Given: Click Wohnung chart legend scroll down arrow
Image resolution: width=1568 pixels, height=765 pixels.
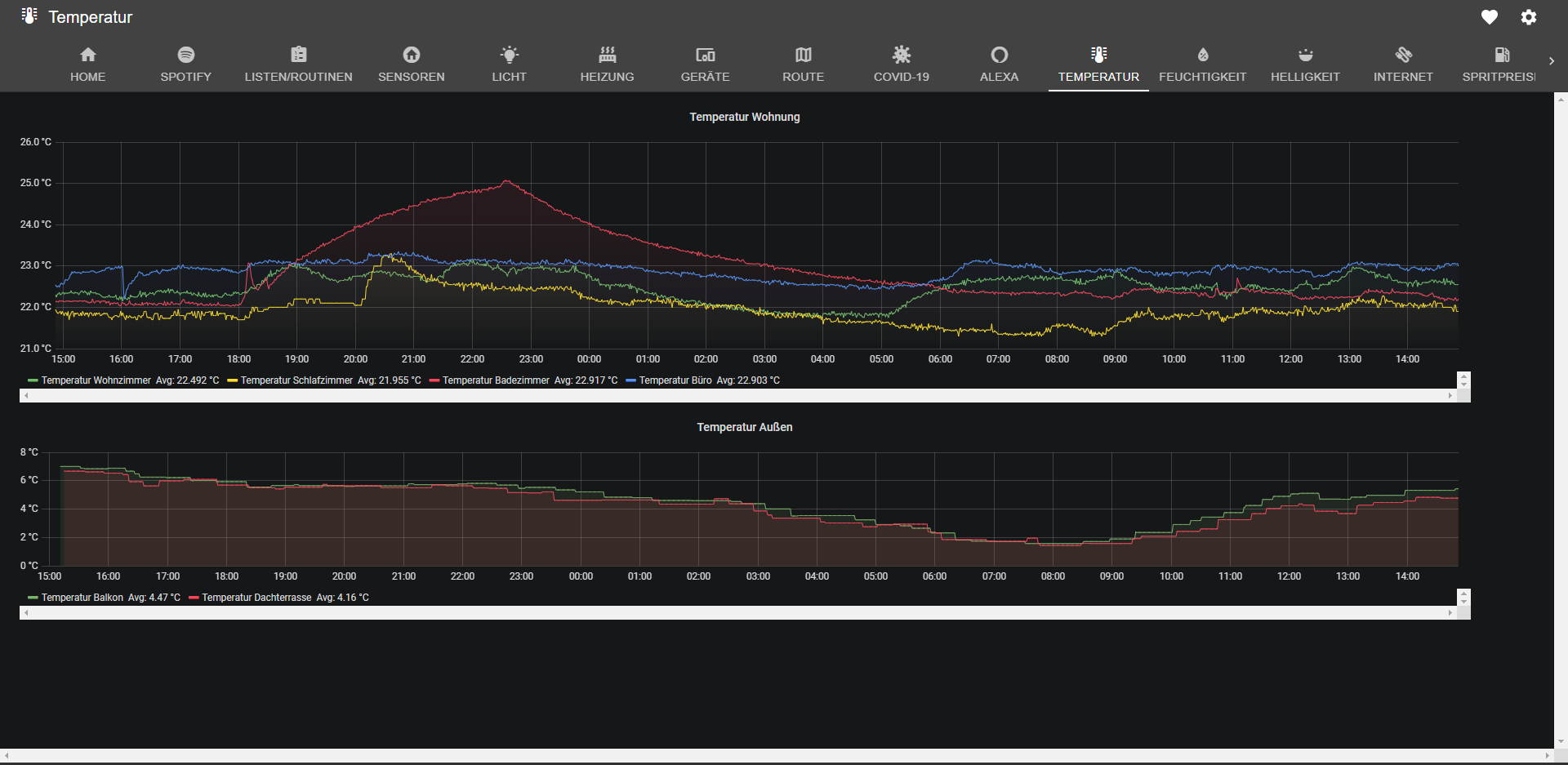Looking at the screenshot, I should point(1463,385).
